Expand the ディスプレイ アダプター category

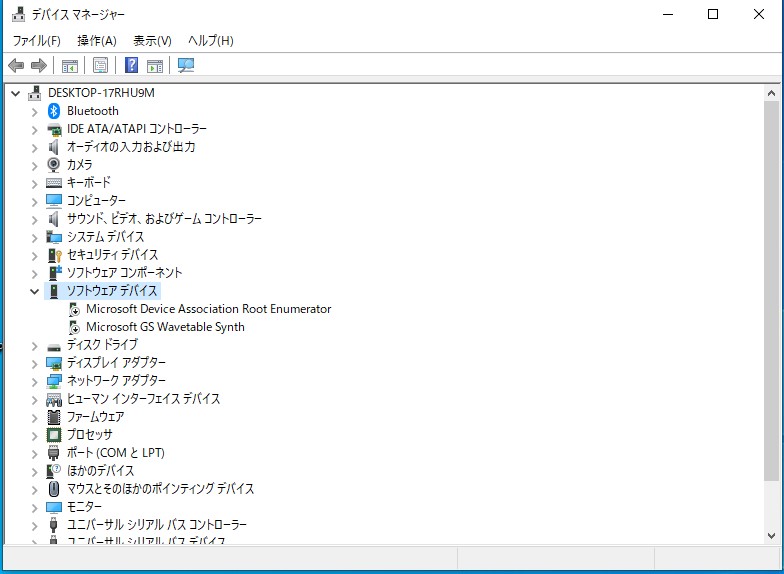tap(34, 363)
